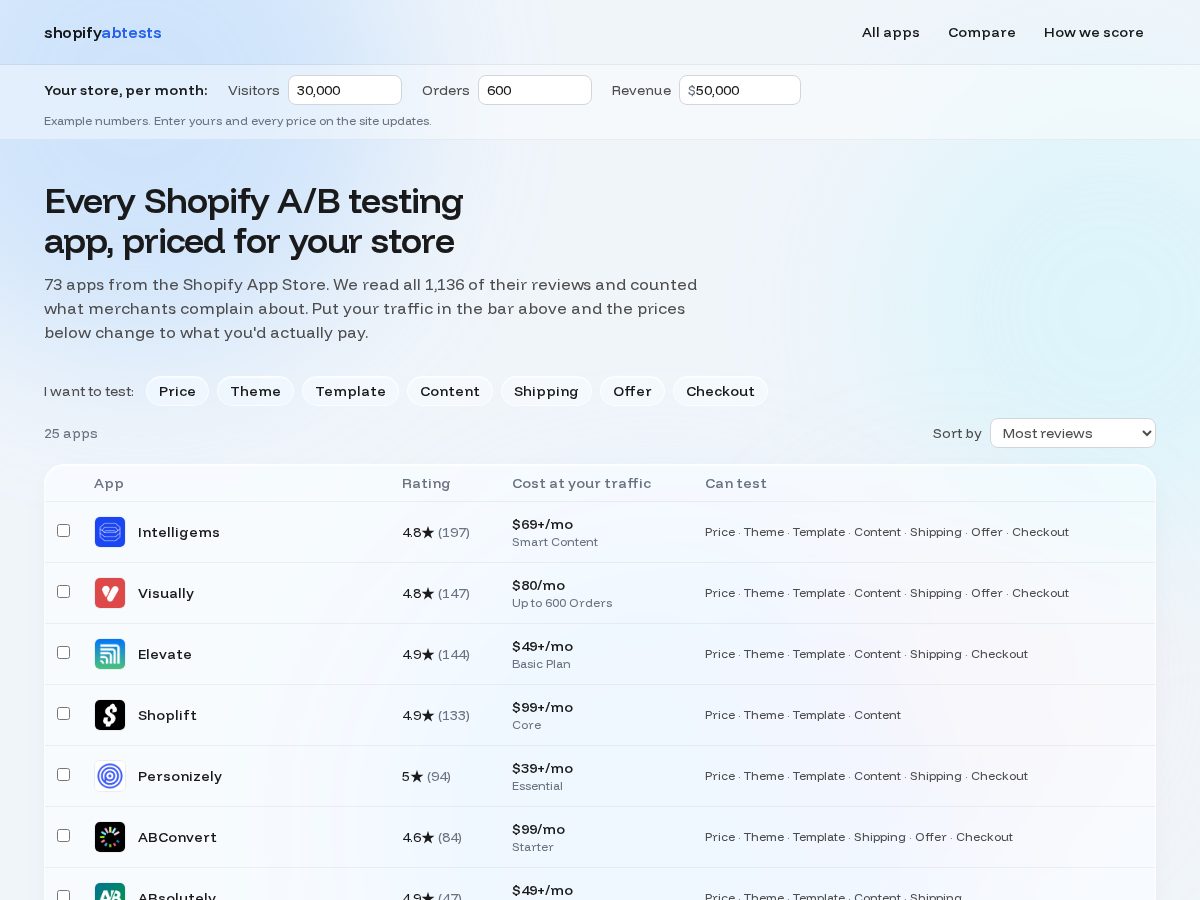The image size is (1200, 900).
Task: Click the Intelligems app icon
Action: pyautogui.click(x=110, y=532)
